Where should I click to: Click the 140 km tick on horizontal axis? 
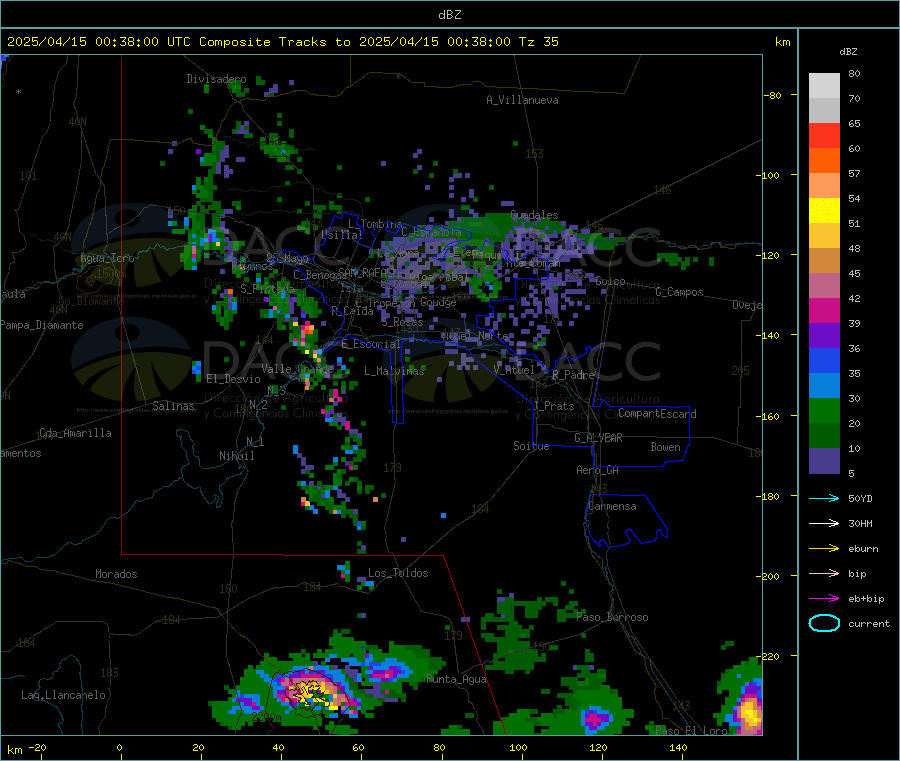678,747
